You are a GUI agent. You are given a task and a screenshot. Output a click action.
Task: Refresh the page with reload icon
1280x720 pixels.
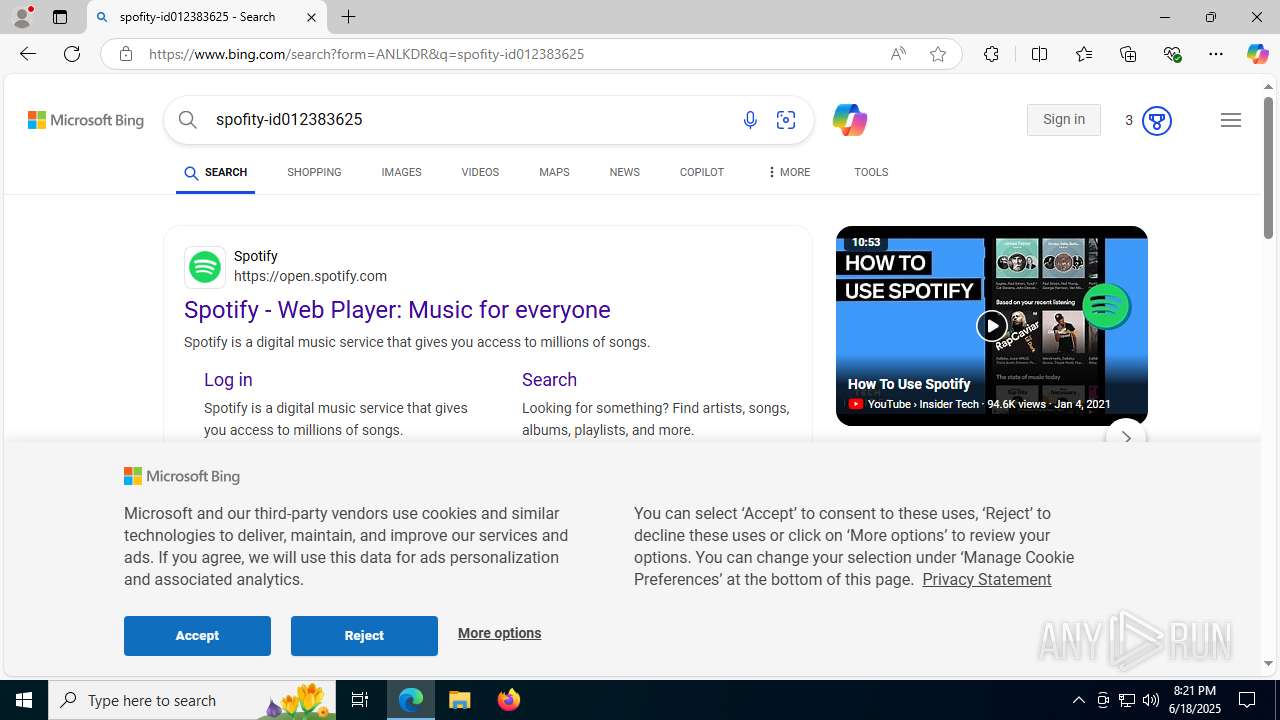coord(72,54)
